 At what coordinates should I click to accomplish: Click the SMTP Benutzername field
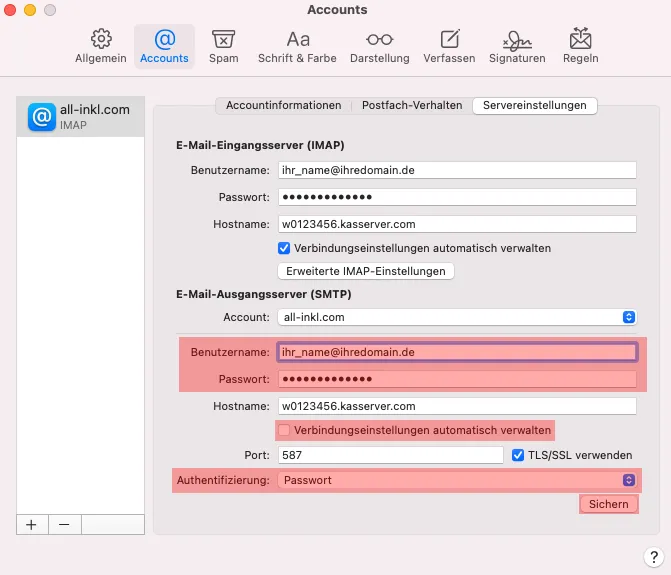coord(457,352)
